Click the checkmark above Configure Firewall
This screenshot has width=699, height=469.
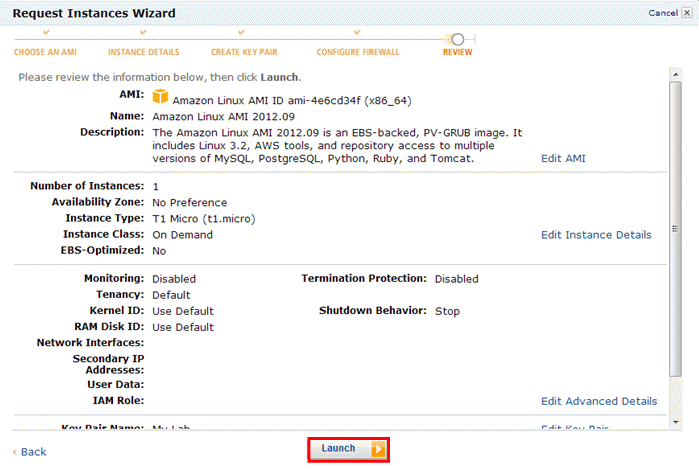pos(357,33)
